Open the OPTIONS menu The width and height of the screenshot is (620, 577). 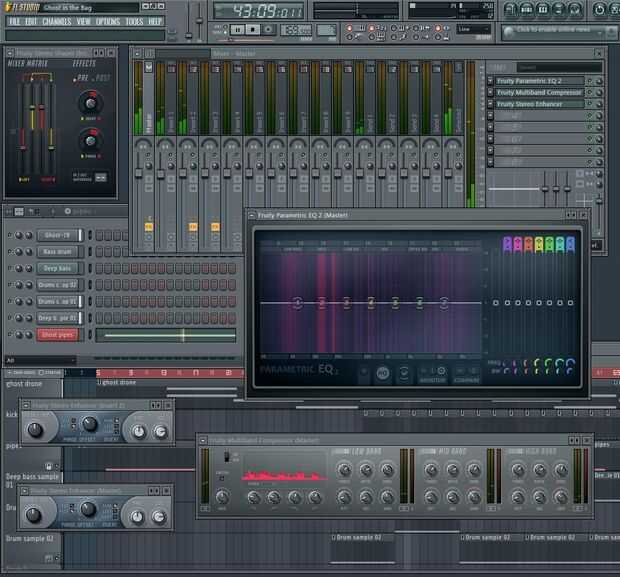(x=108, y=21)
